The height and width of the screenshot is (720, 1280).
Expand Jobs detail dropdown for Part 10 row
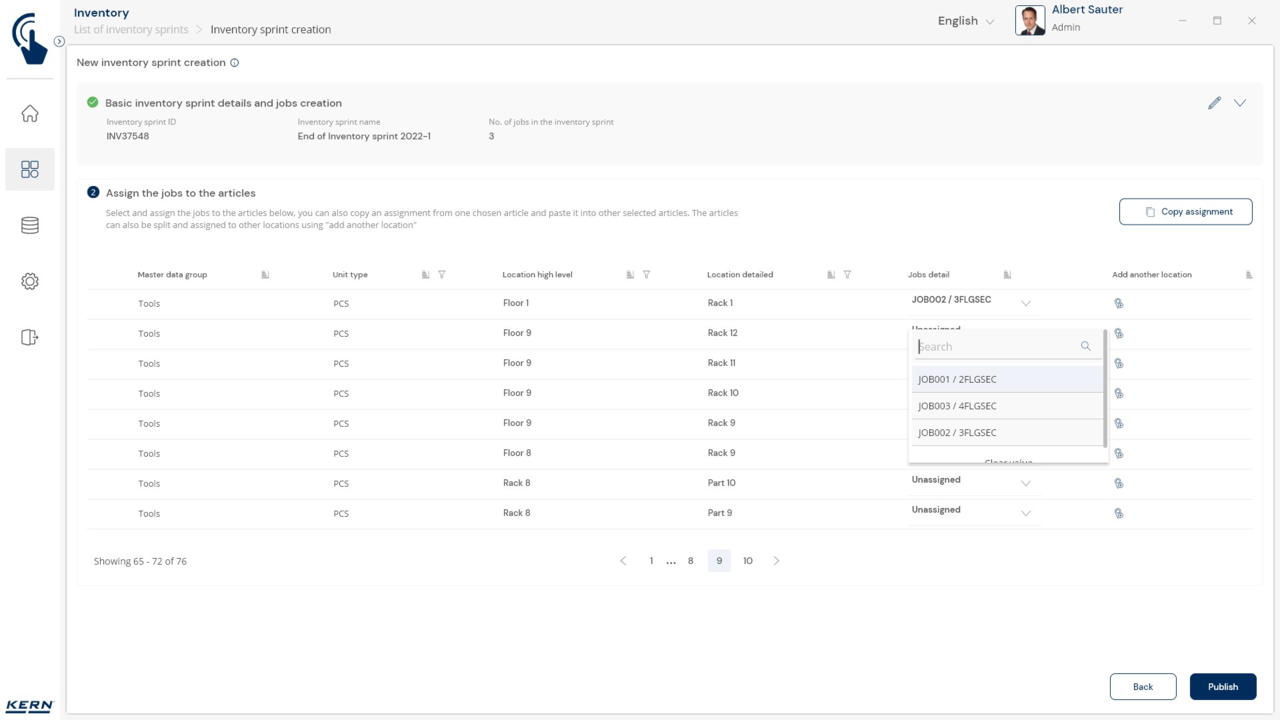point(1025,483)
